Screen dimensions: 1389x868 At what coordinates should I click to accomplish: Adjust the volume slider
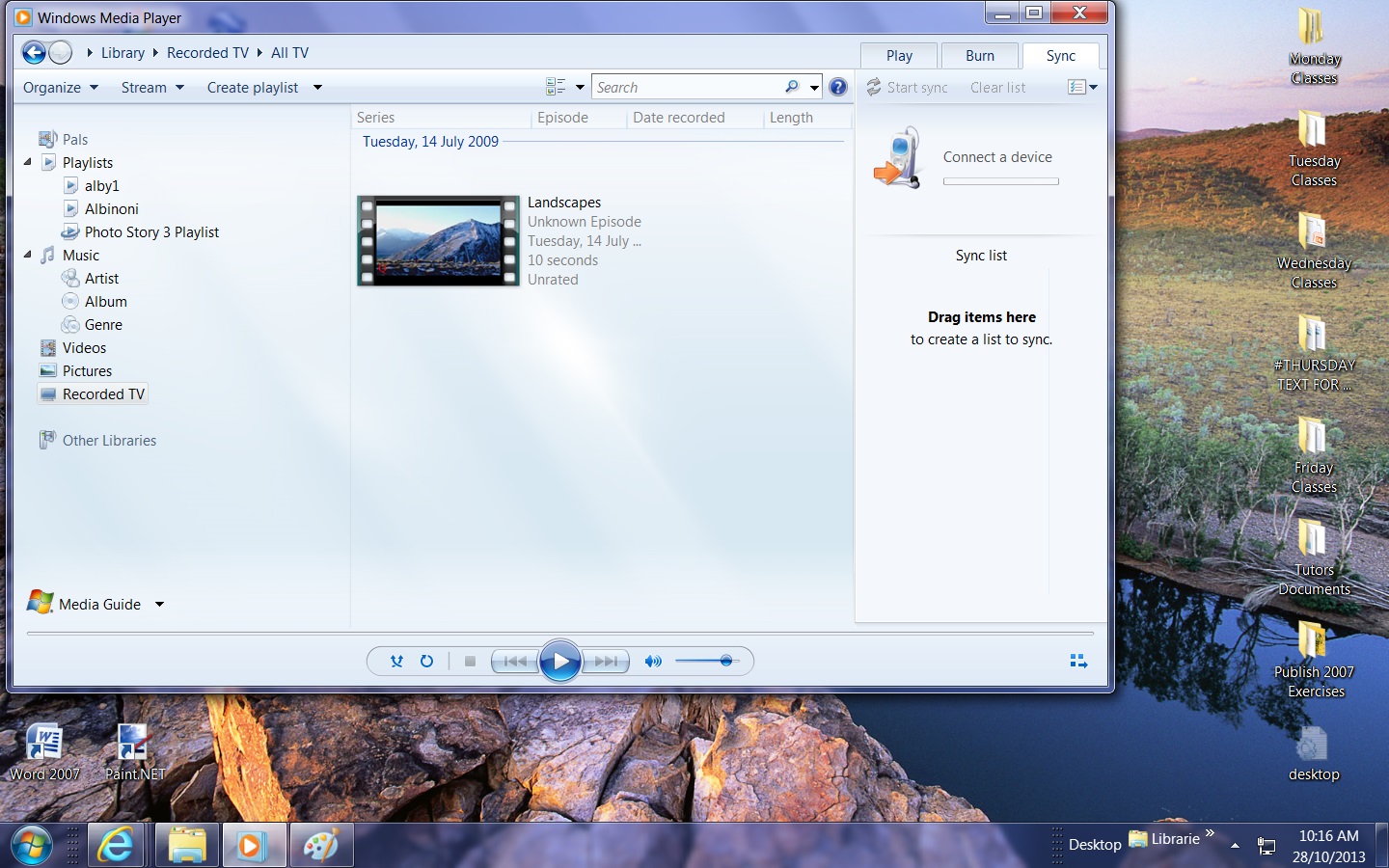click(725, 661)
